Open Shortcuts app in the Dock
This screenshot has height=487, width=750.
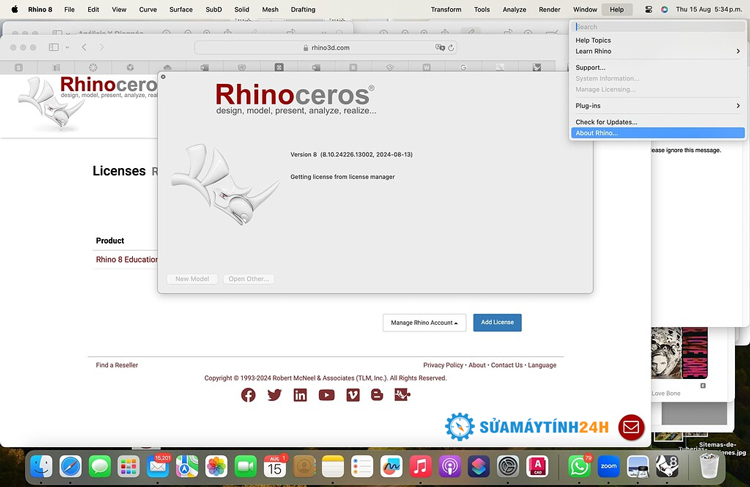point(479,466)
